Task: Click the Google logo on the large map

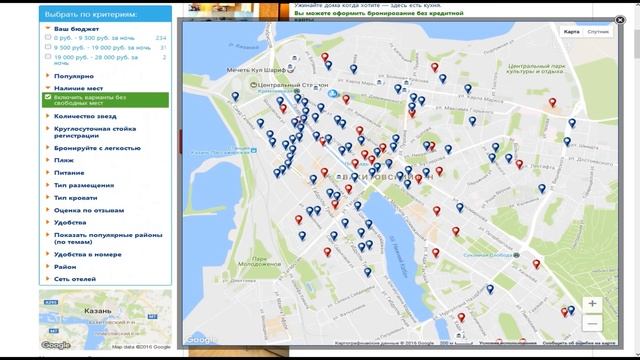Action: (200, 339)
